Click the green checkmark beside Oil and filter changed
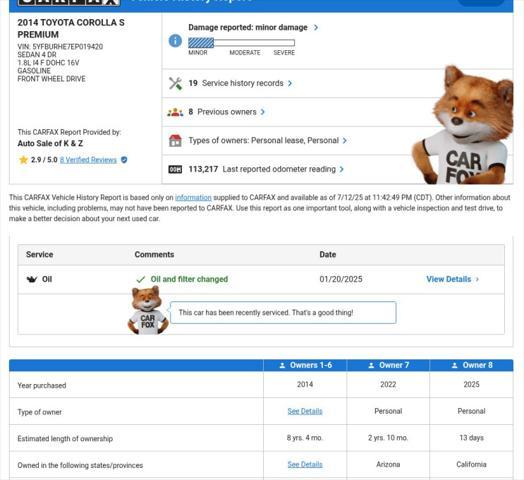This screenshot has height=480, width=524. coord(141,279)
